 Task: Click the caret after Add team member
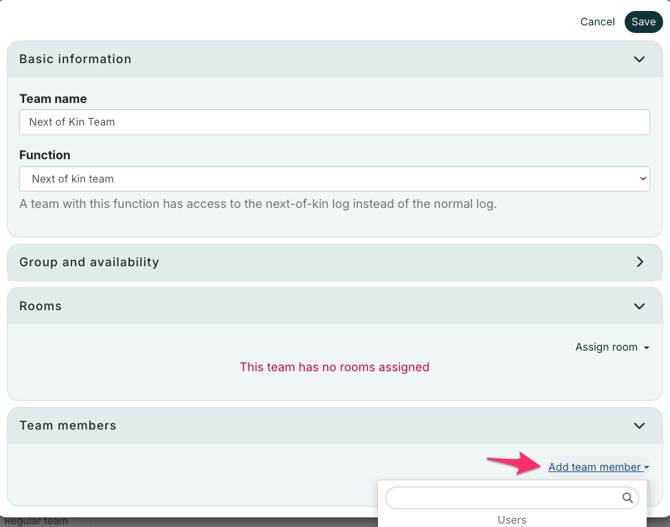(x=647, y=468)
